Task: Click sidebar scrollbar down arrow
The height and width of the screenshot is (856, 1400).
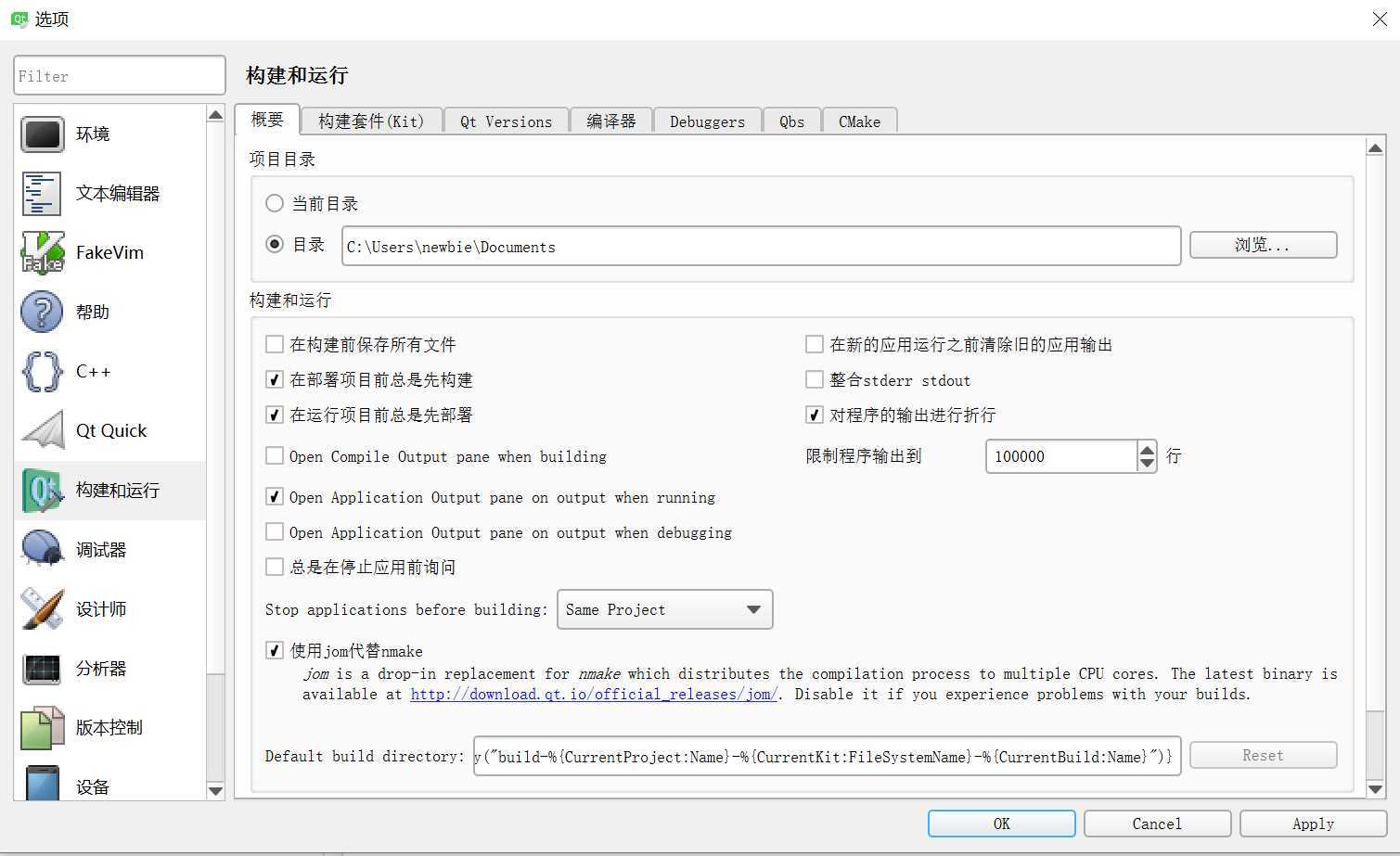Action: click(x=215, y=790)
